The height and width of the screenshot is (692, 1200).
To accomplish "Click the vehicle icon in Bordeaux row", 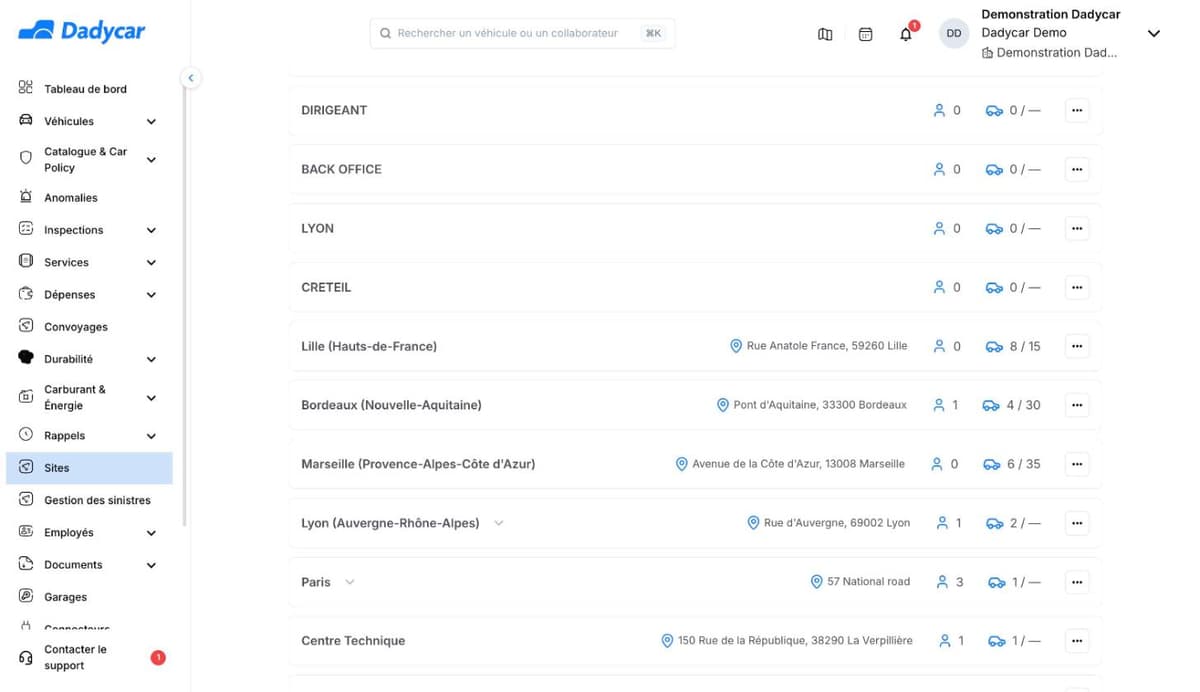I will [x=991, y=405].
